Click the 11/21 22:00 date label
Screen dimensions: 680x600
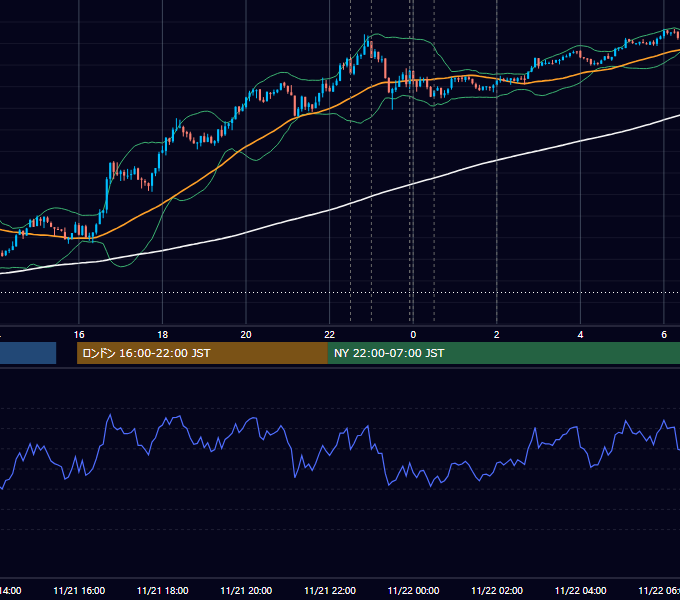pos(330,591)
